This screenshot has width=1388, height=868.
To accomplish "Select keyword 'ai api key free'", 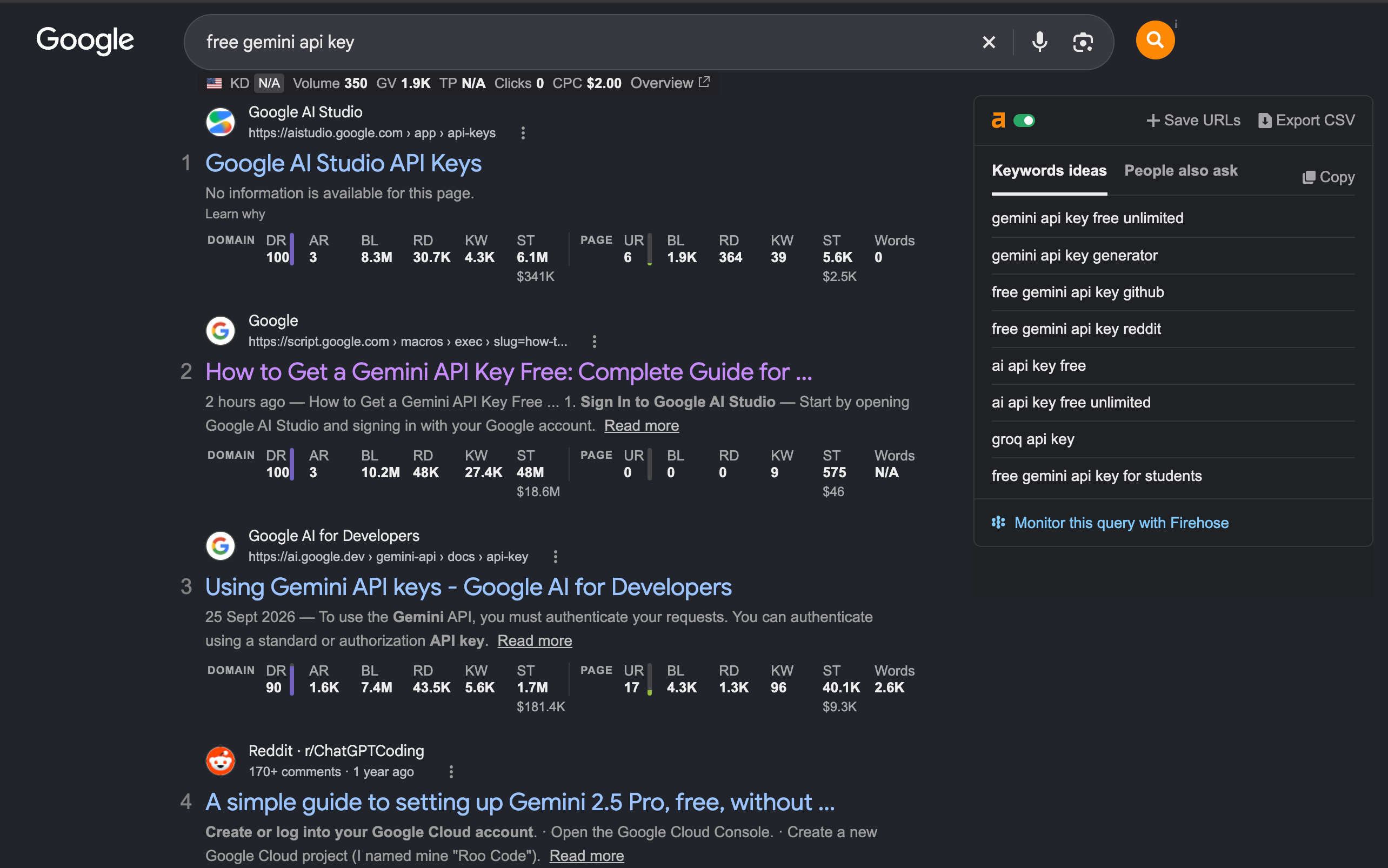I will tap(1038, 366).
